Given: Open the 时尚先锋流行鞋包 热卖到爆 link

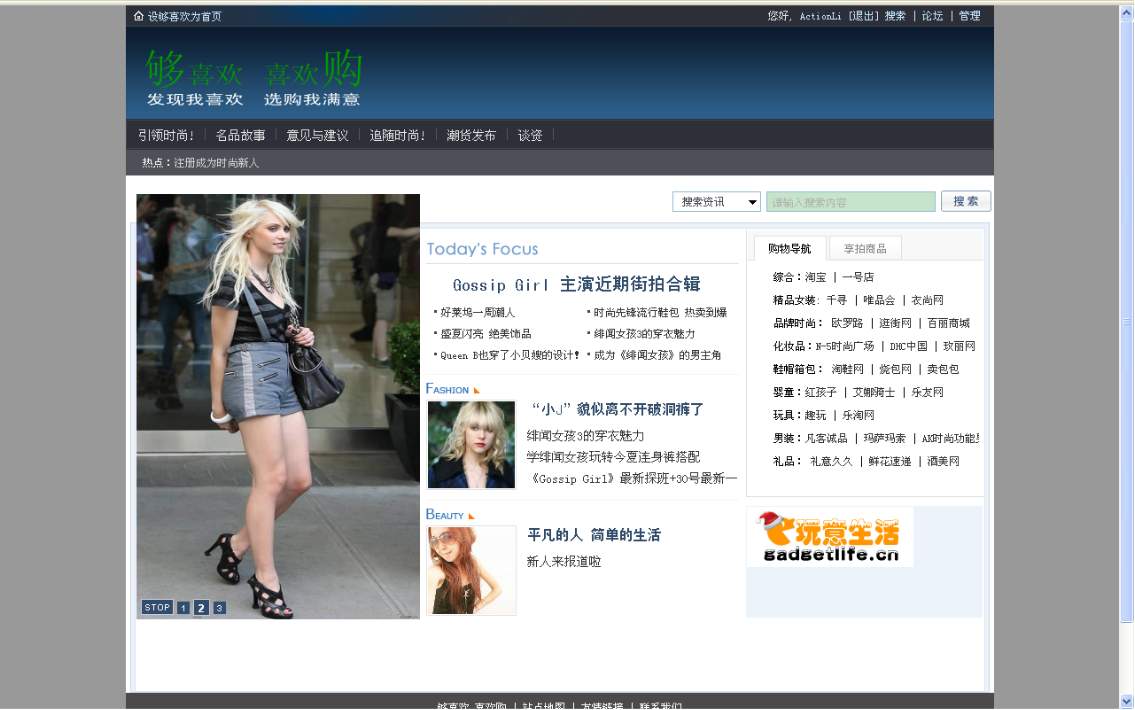Looking at the screenshot, I should point(660,312).
